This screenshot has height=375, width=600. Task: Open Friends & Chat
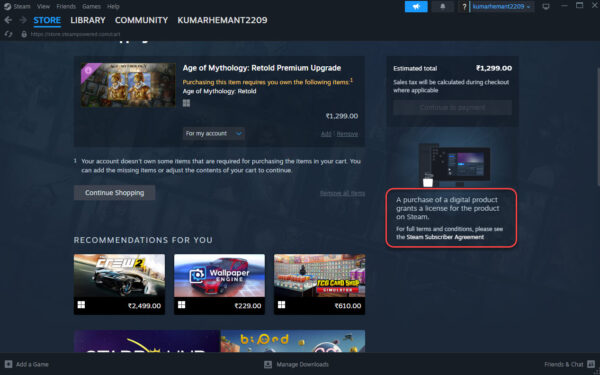[x=564, y=364]
